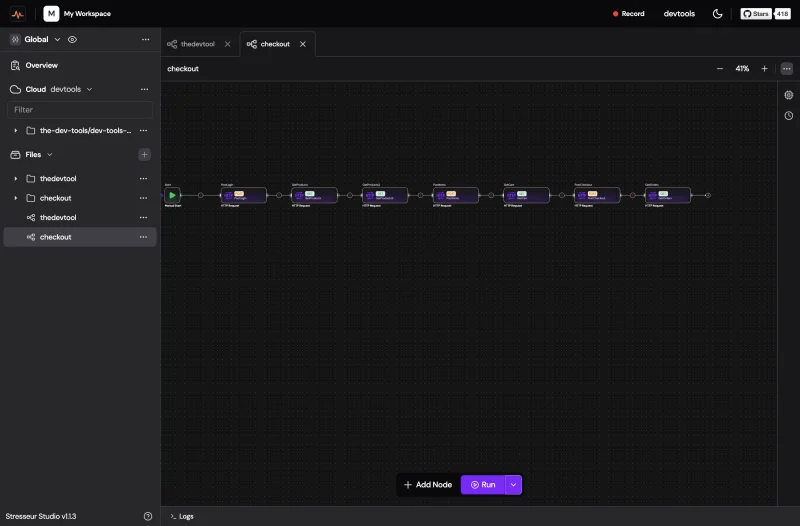The image size is (800, 526).
Task: Open flow settings gear icon
Action: tap(789, 95)
